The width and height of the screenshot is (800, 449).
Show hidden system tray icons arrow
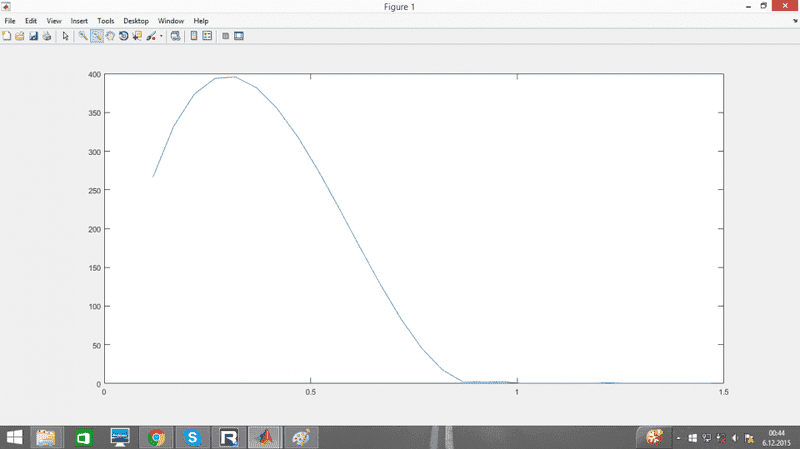[680, 437]
